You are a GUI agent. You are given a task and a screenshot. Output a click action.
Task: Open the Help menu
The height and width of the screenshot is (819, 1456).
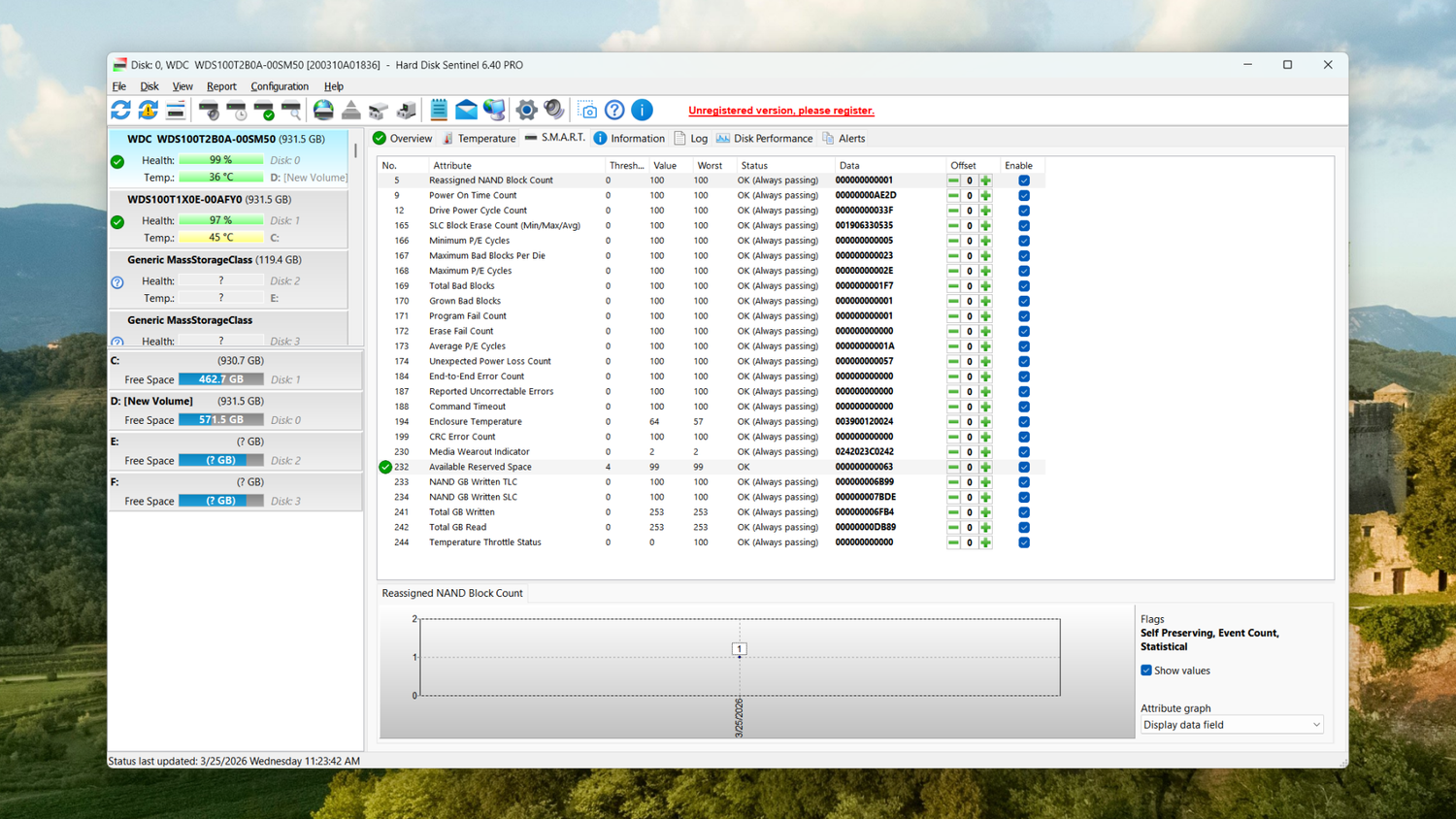tap(334, 86)
